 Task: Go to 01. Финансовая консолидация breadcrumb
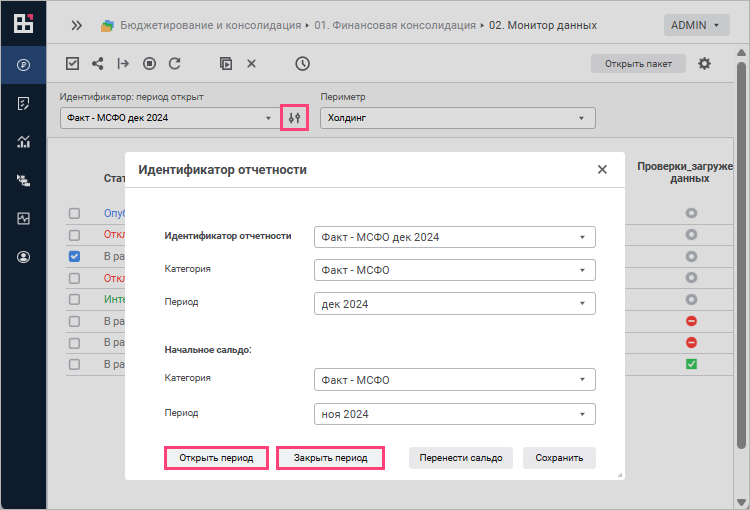coord(394,25)
